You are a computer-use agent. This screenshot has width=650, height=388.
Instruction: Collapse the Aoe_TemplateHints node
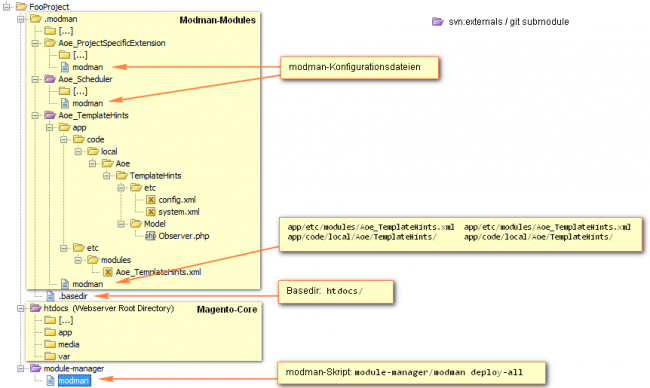click(35, 115)
